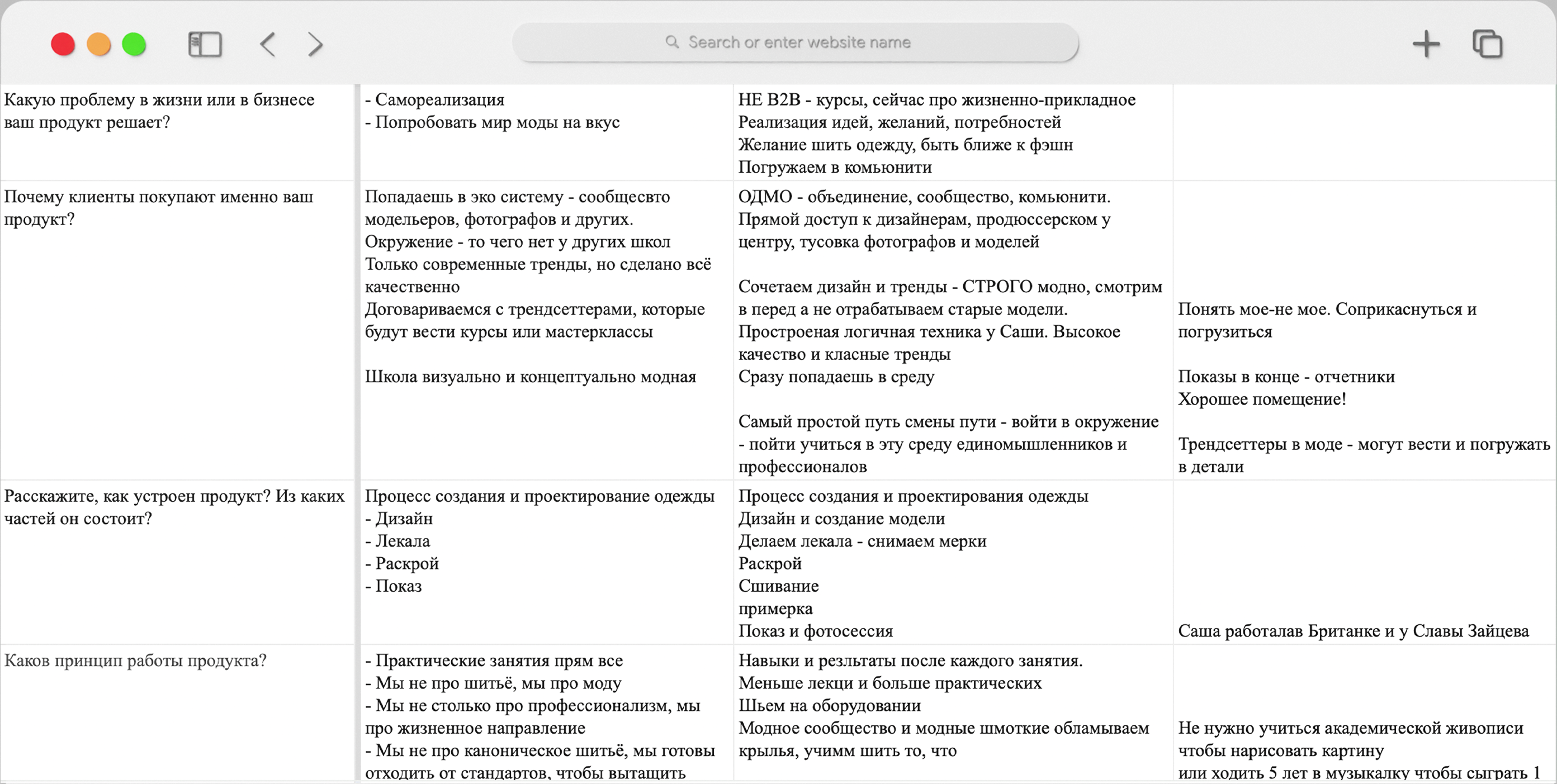The width and height of the screenshot is (1557, 784).
Task: Maximize the window with the green button
Action: point(134,44)
